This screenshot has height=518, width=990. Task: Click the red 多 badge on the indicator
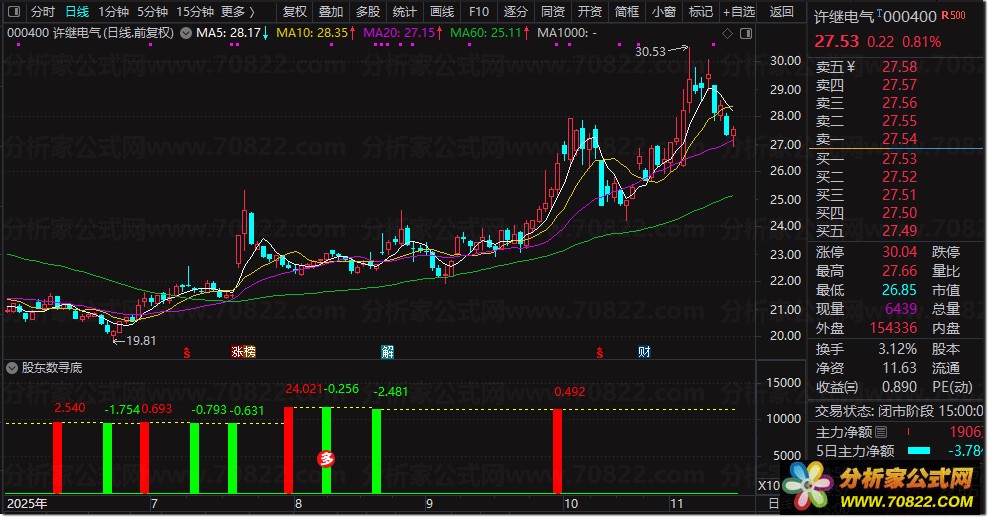(326, 459)
